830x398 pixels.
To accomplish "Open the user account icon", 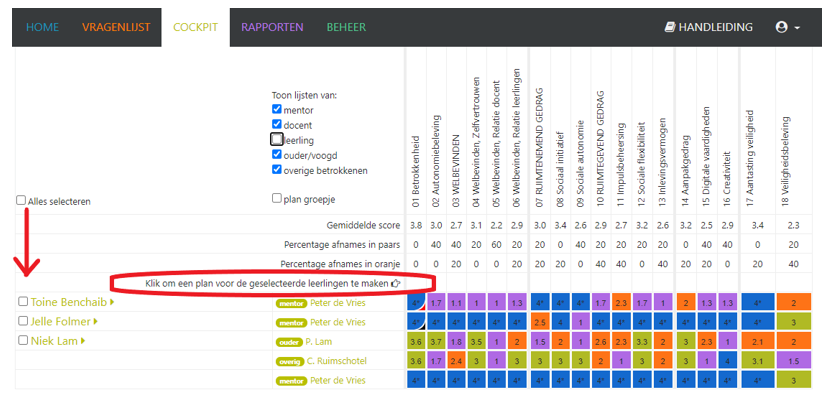I will [781, 27].
